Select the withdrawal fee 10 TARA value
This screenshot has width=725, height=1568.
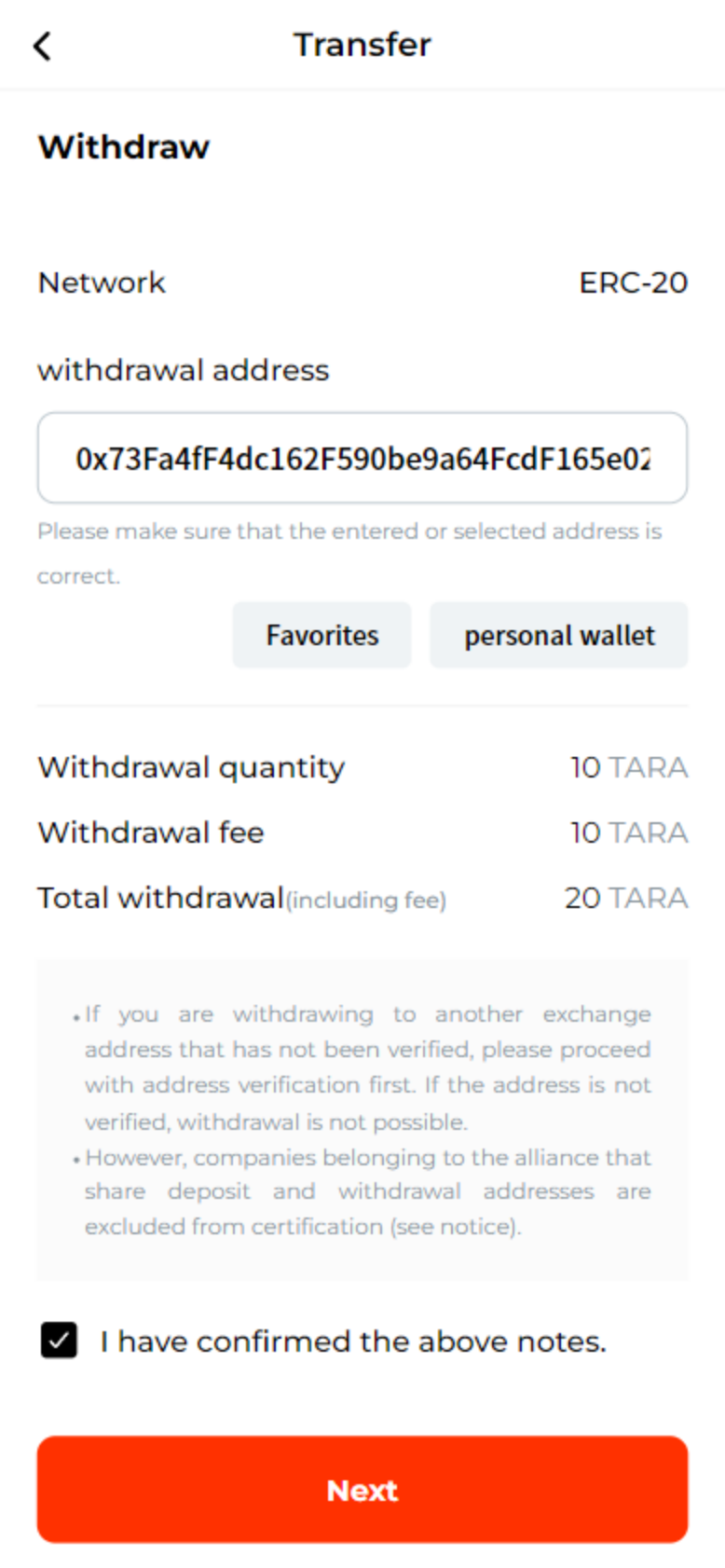pos(629,832)
